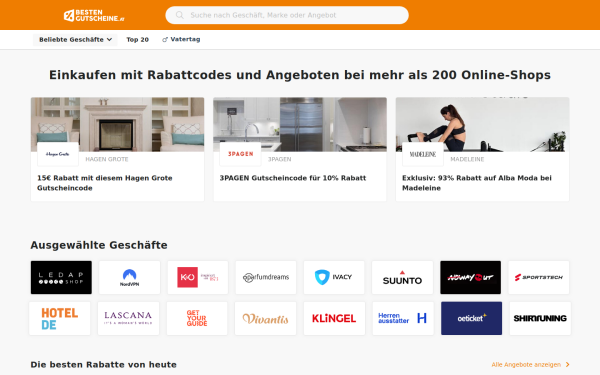Screen dimensions: 600x375
Task: Click the 3PAGEN logo badge
Action: (240, 154)
